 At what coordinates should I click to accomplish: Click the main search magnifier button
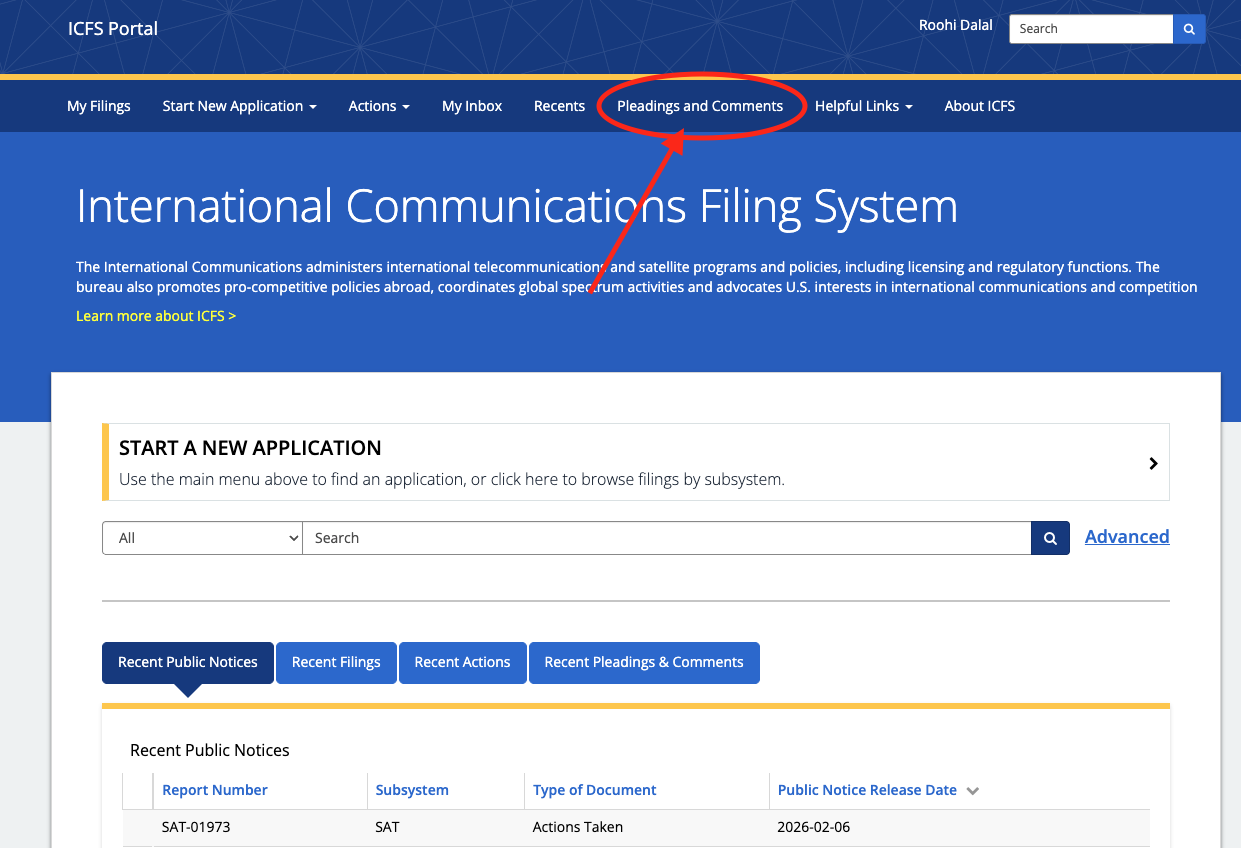point(1050,538)
